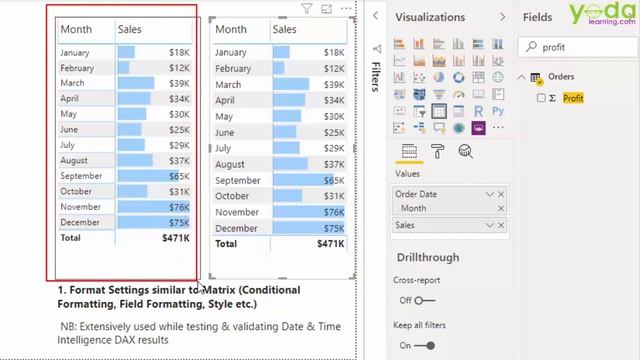Select the Pie chart visualization
The image size is (640, 360).
439,77
